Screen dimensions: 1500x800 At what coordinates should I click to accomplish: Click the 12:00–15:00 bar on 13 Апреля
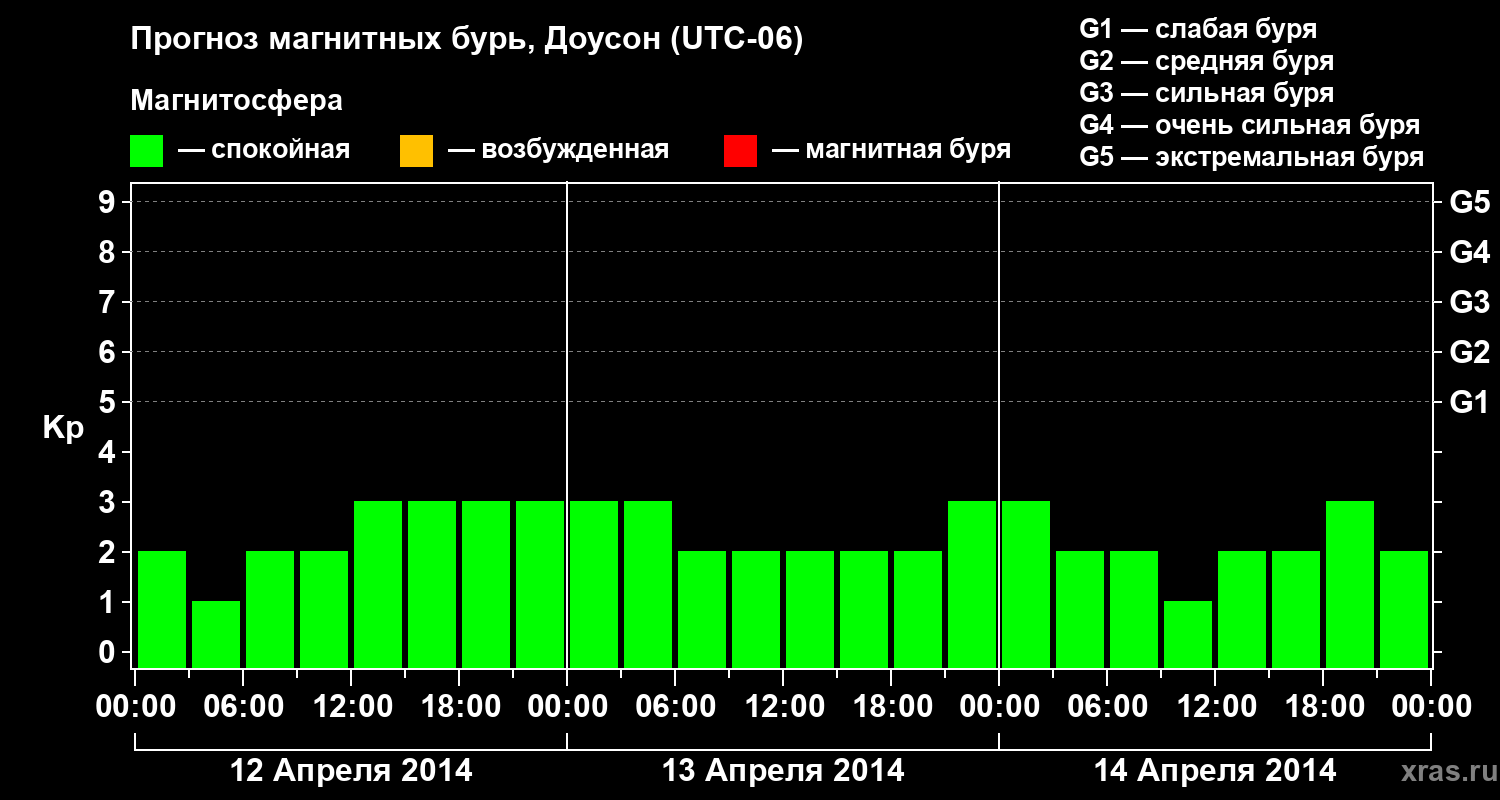click(x=810, y=609)
